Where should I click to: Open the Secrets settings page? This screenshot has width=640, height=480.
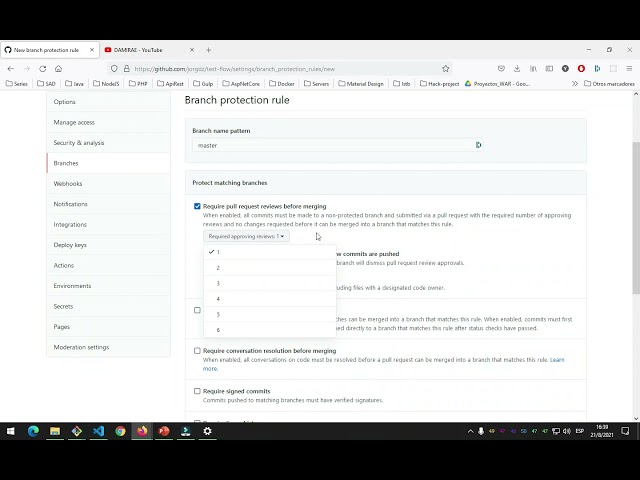click(109, 306)
